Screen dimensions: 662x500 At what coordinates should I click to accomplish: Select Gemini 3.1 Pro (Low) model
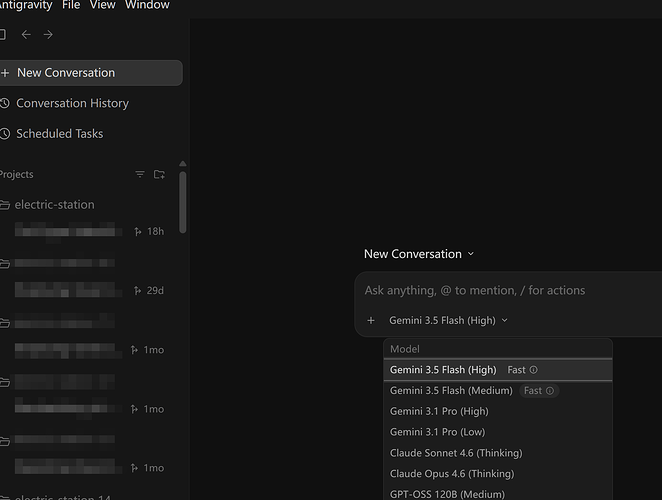click(498, 432)
